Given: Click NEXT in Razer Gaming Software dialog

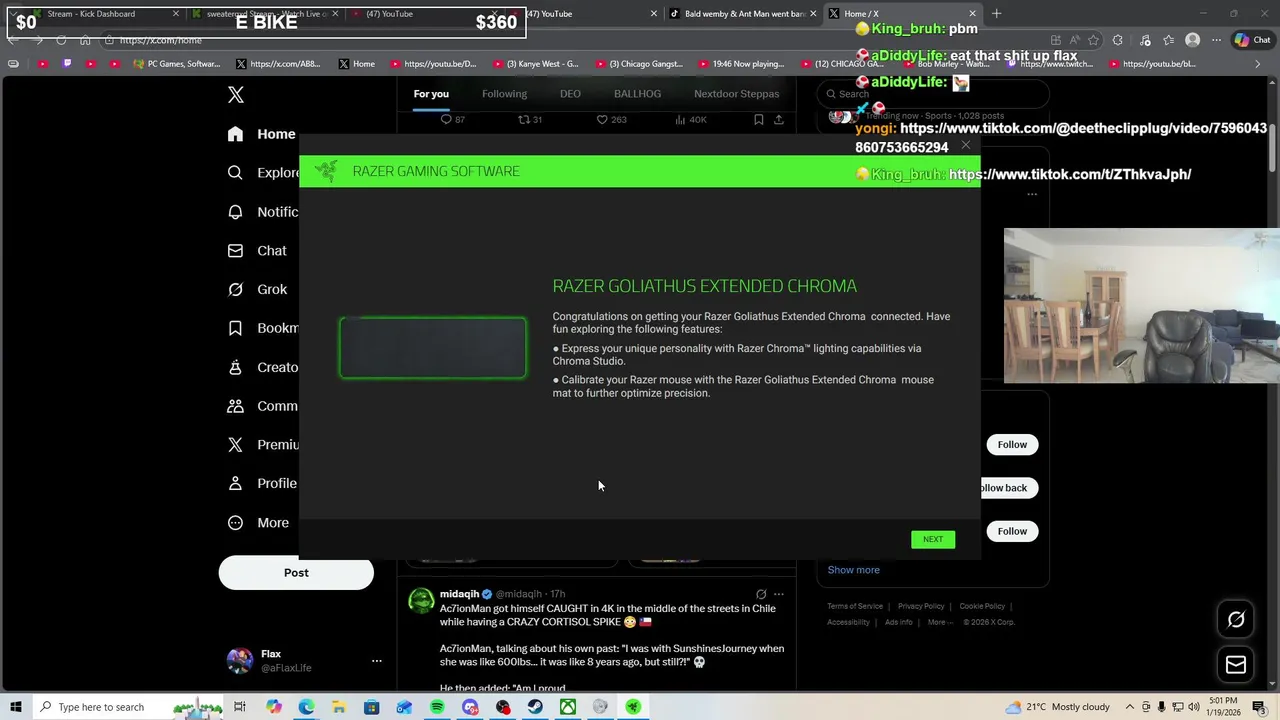Looking at the screenshot, I should pyautogui.click(x=933, y=539).
